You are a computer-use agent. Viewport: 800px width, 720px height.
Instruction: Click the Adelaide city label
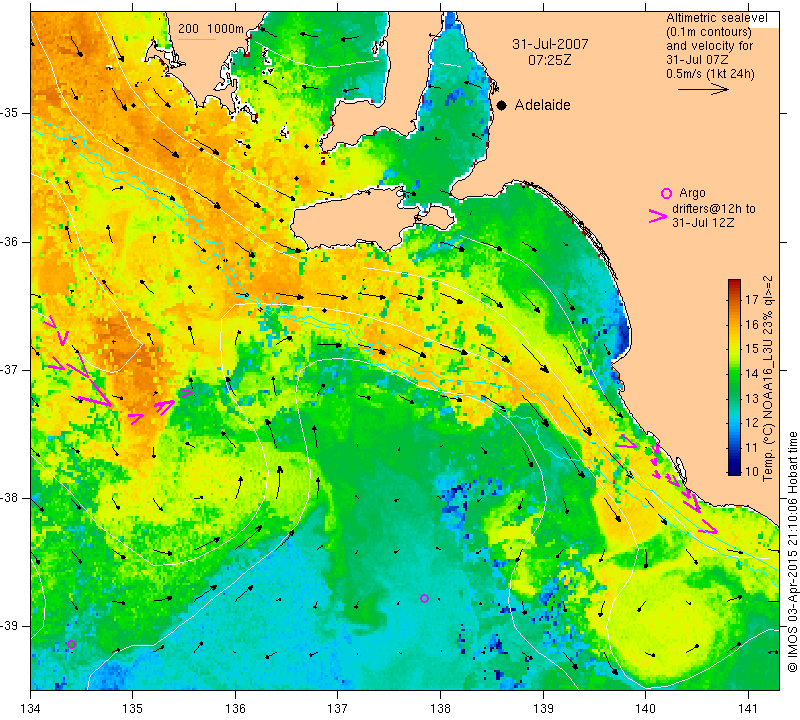(x=542, y=105)
